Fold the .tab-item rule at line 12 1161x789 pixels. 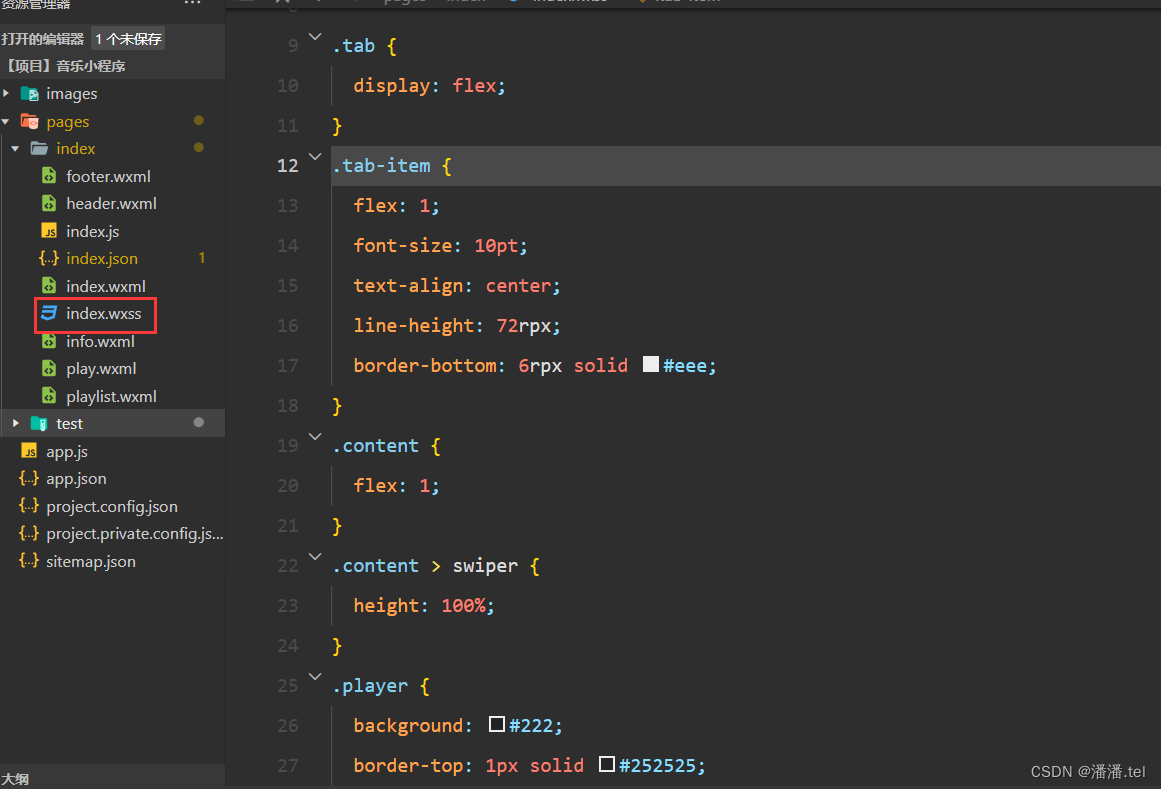click(315, 156)
